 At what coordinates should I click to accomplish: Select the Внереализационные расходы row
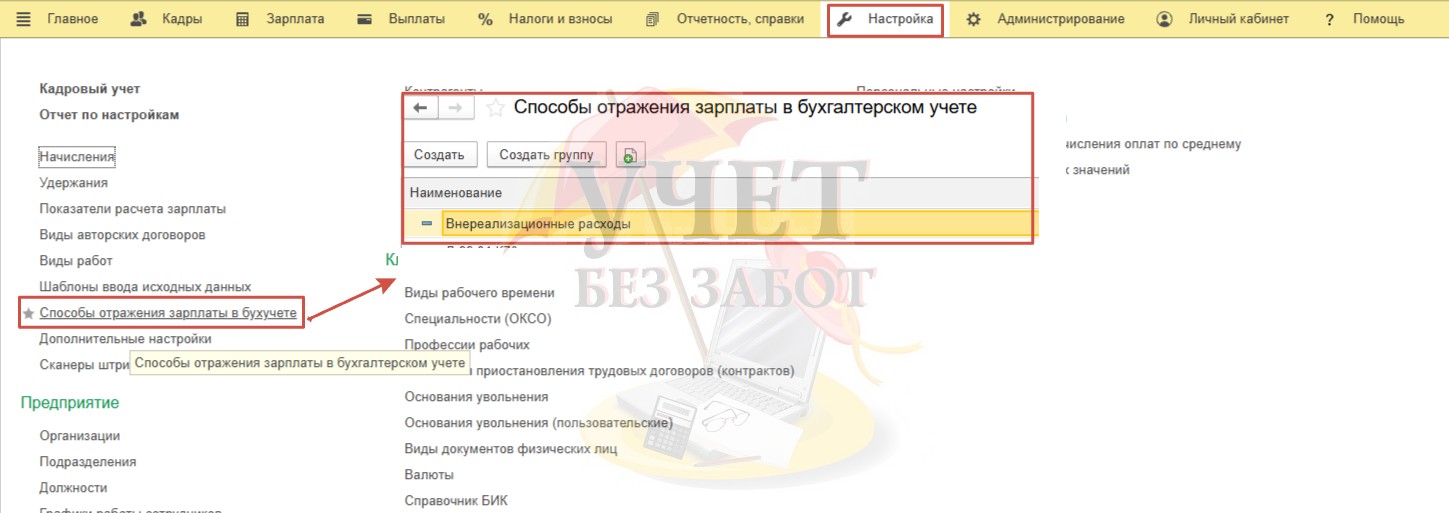coord(722,224)
